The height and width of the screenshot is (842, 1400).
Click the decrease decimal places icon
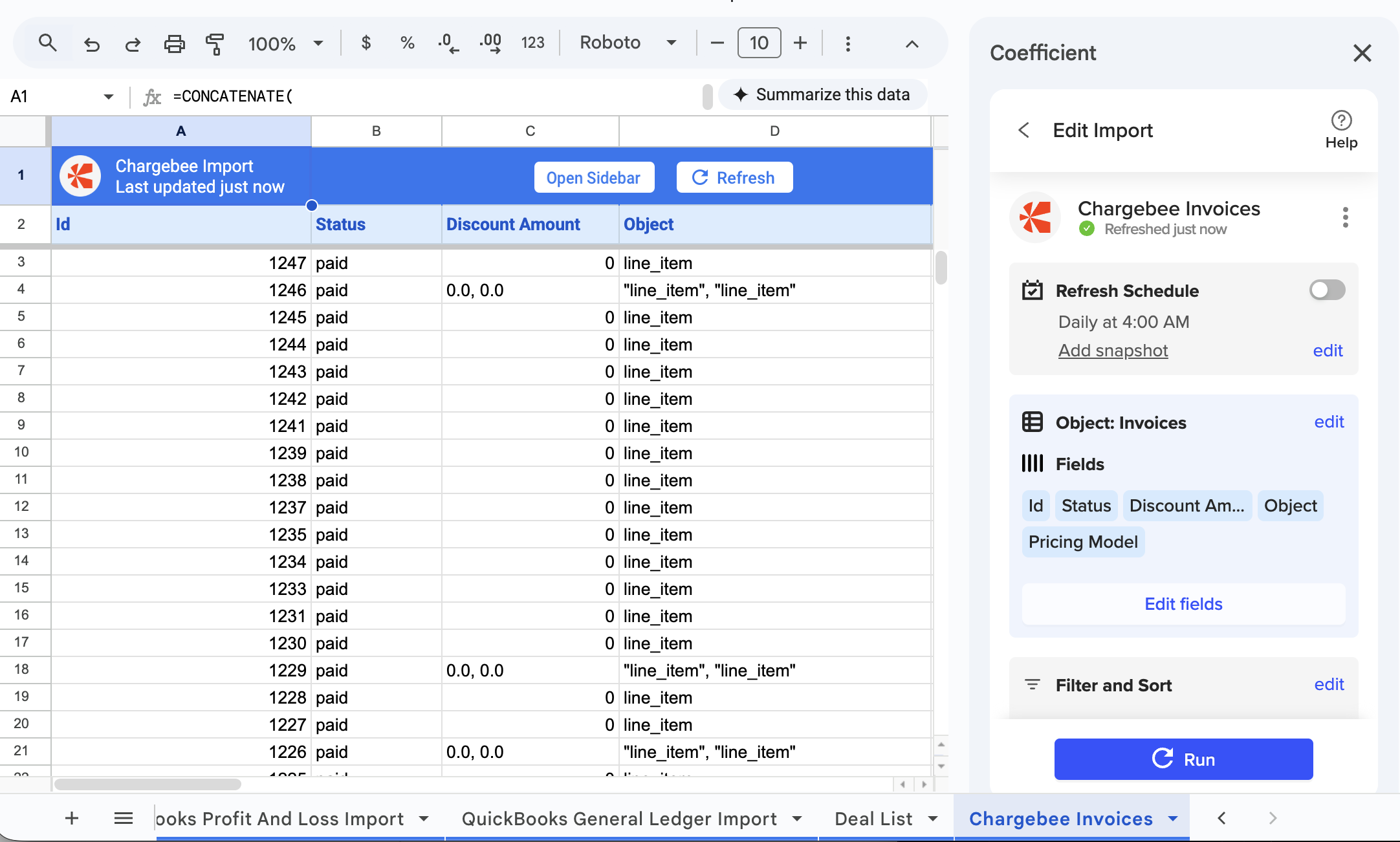[448, 43]
